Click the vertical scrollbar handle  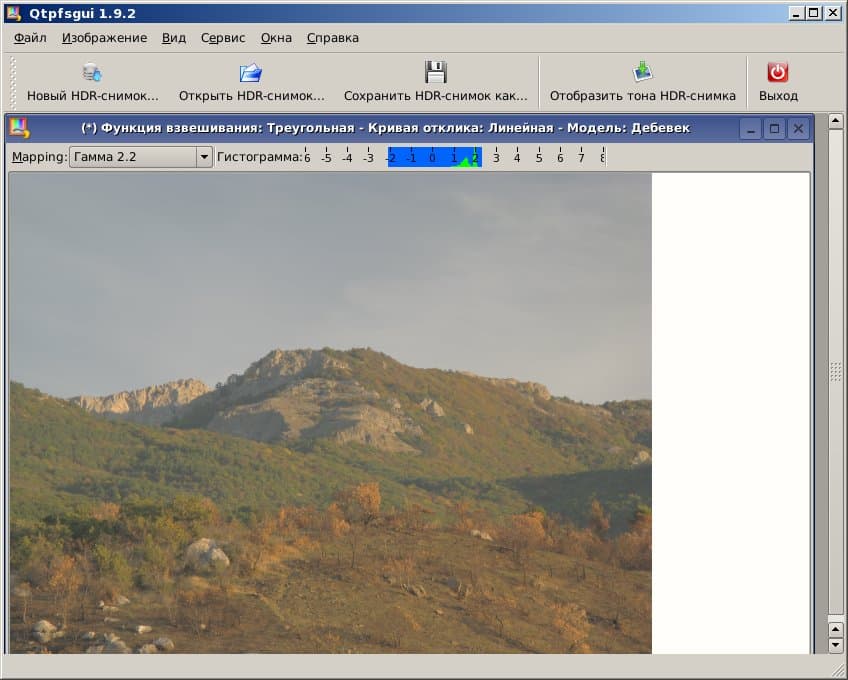point(836,372)
